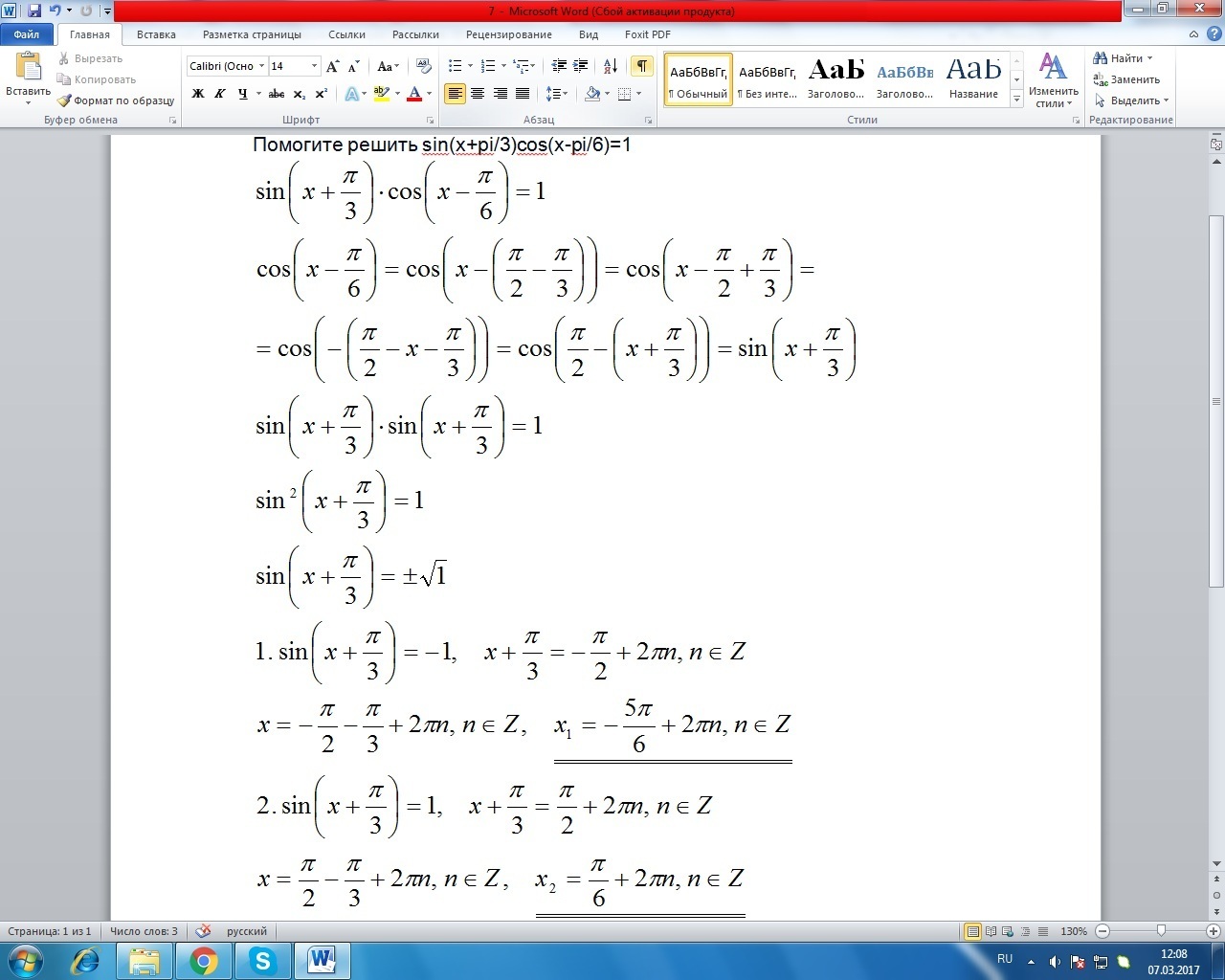Open the Change Case (Aa) dropdown
Screen dimensions: 1225x980
pyautogui.click(x=388, y=67)
